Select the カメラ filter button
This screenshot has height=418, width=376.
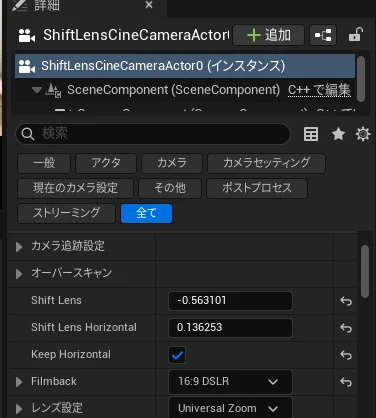pyautogui.click(x=172, y=163)
